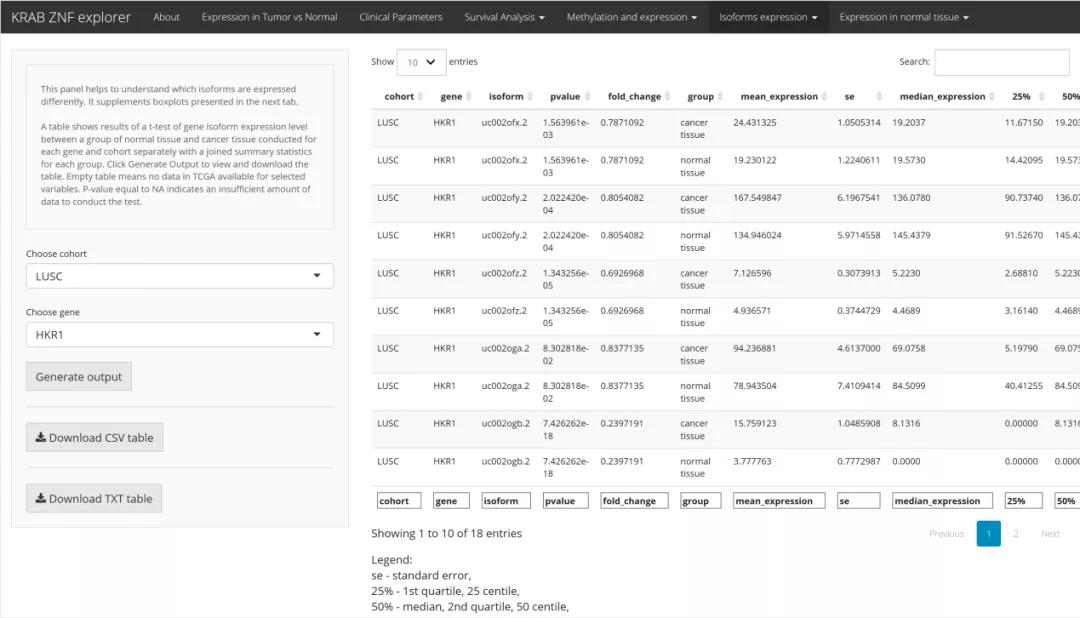
Task: Open the Choose cohort LUSC dropdown
Action: tap(180, 276)
